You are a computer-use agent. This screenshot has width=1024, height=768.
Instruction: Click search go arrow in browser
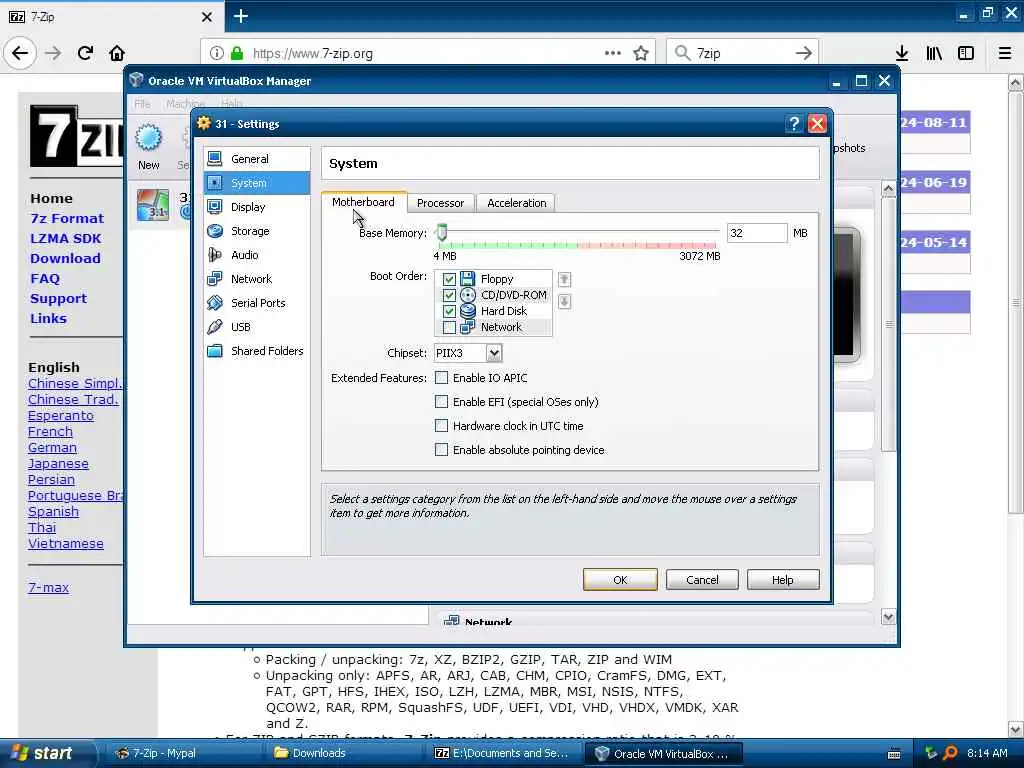click(804, 53)
